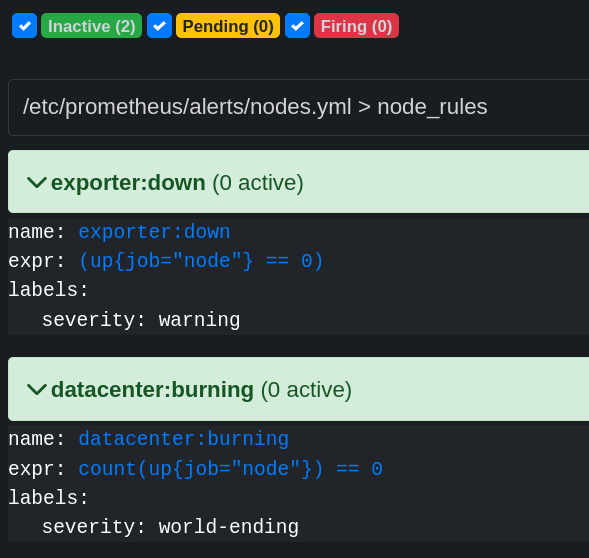The height and width of the screenshot is (558, 589).
Task: Click the severity: world-ending label text
Action: click(x=170, y=526)
